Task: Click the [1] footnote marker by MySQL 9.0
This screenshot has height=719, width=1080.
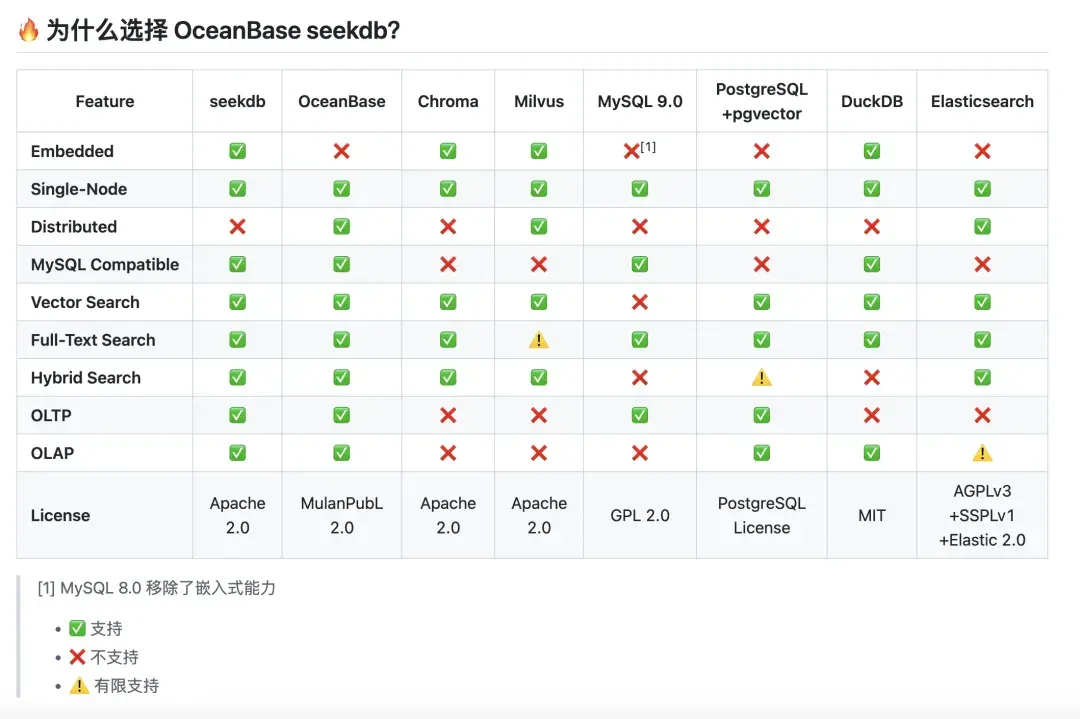Action: [x=648, y=147]
